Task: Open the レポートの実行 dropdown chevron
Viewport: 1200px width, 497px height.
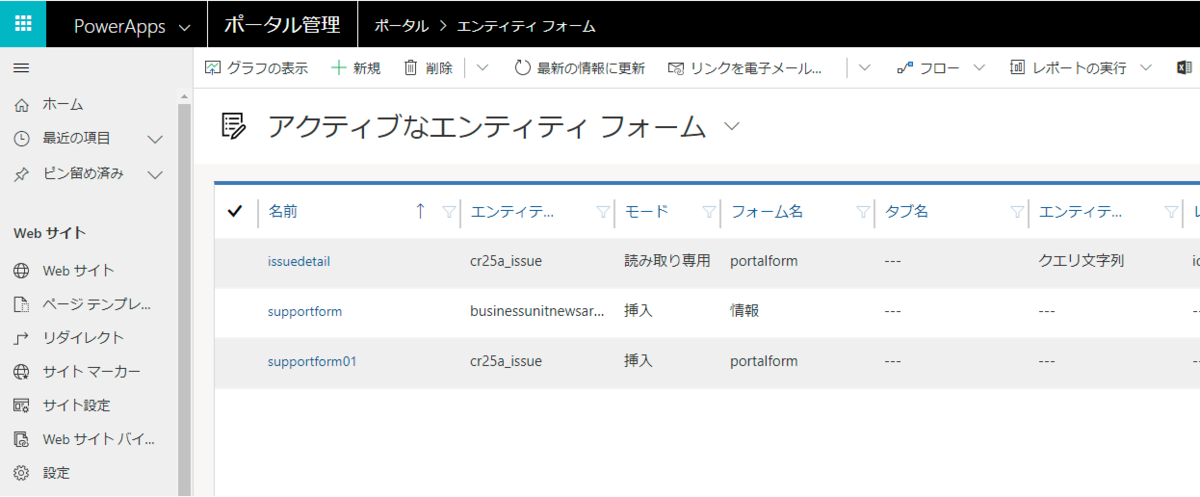Action: (1146, 68)
